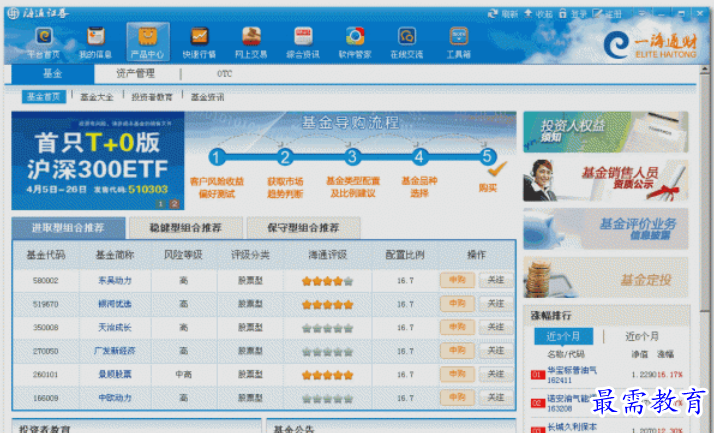Click 申购 for fund 519670
Viewport: 714px width, 433px height.
(458, 304)
